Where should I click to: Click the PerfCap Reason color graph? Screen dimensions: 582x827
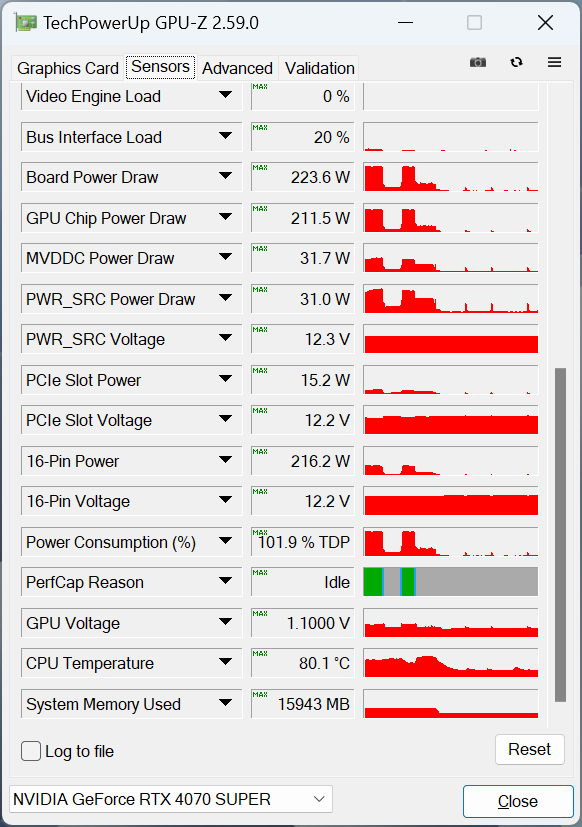[451, 582]
